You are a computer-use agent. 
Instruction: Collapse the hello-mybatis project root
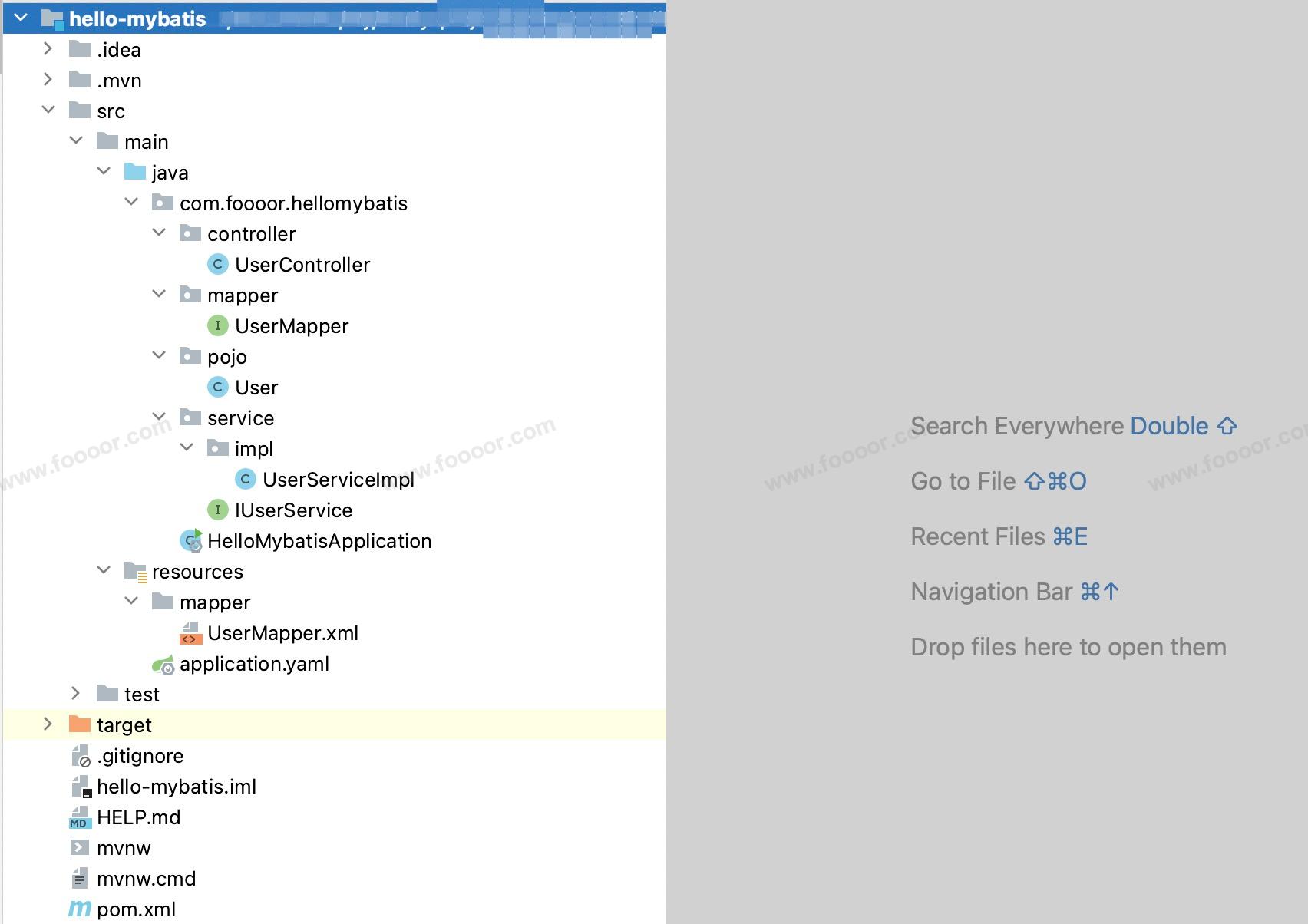(x=21, y=18)
